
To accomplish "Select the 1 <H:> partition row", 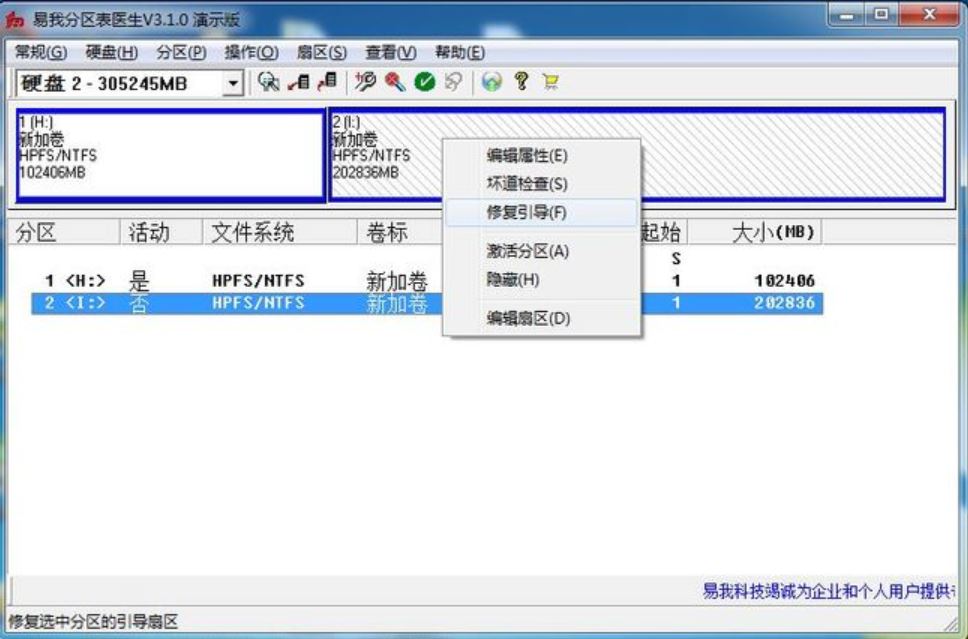I will tap(427, 281).
